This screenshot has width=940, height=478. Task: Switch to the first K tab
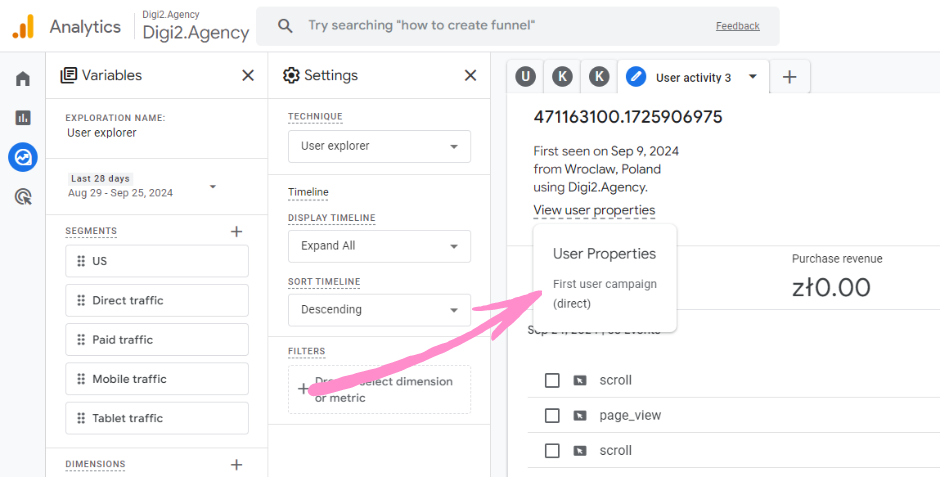coord(562,77)
